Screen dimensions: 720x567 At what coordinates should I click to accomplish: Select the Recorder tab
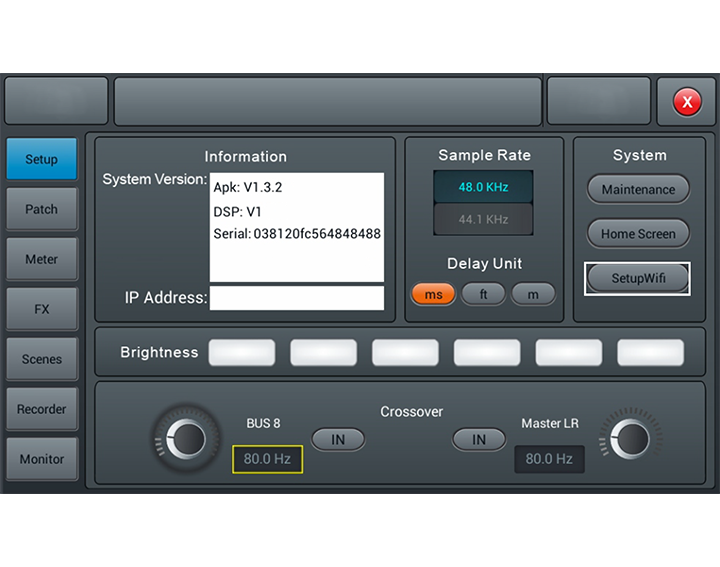pyautogui.click(x=41, y=409)
